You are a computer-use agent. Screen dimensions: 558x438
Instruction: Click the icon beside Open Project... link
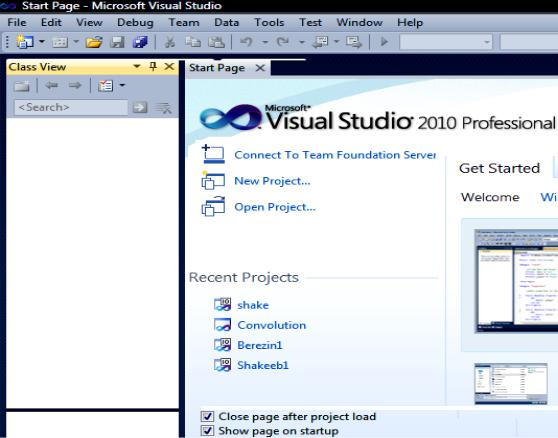213,206
